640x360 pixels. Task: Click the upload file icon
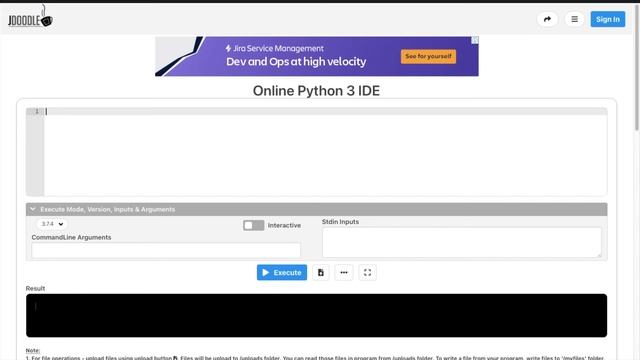[320, 272]
